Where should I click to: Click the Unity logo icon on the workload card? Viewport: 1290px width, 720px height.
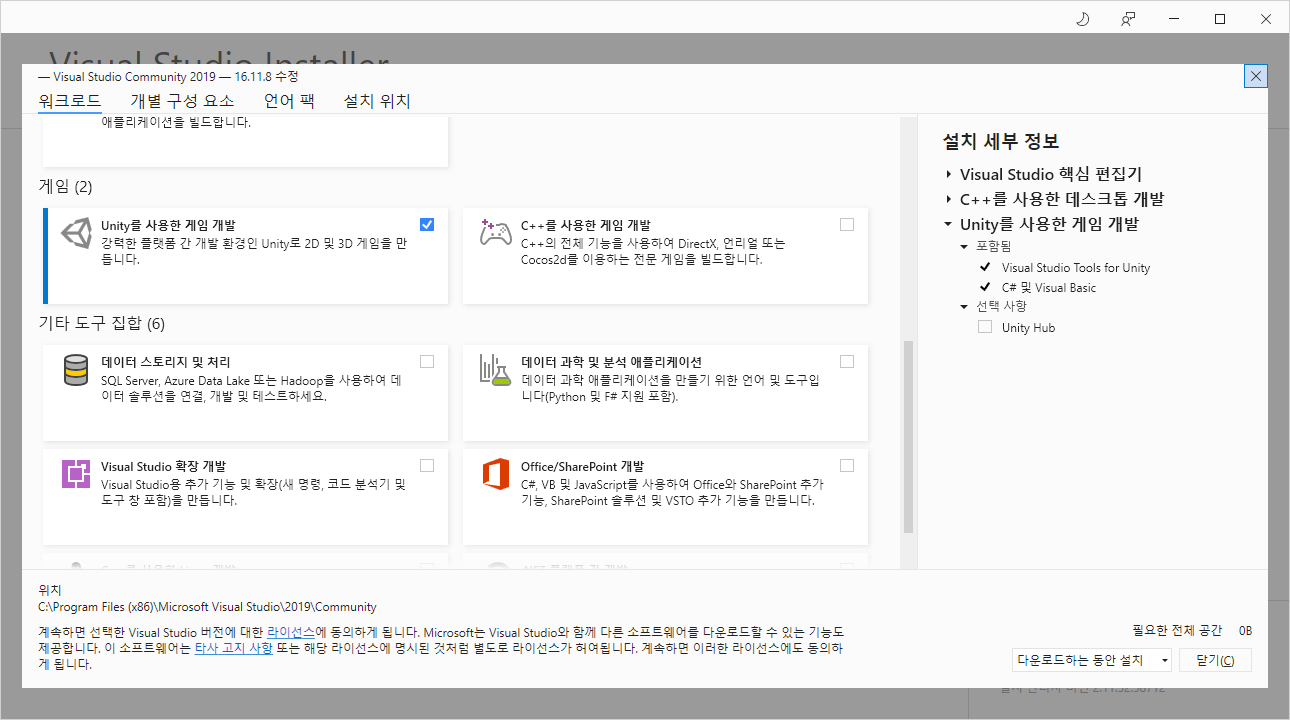76,233
